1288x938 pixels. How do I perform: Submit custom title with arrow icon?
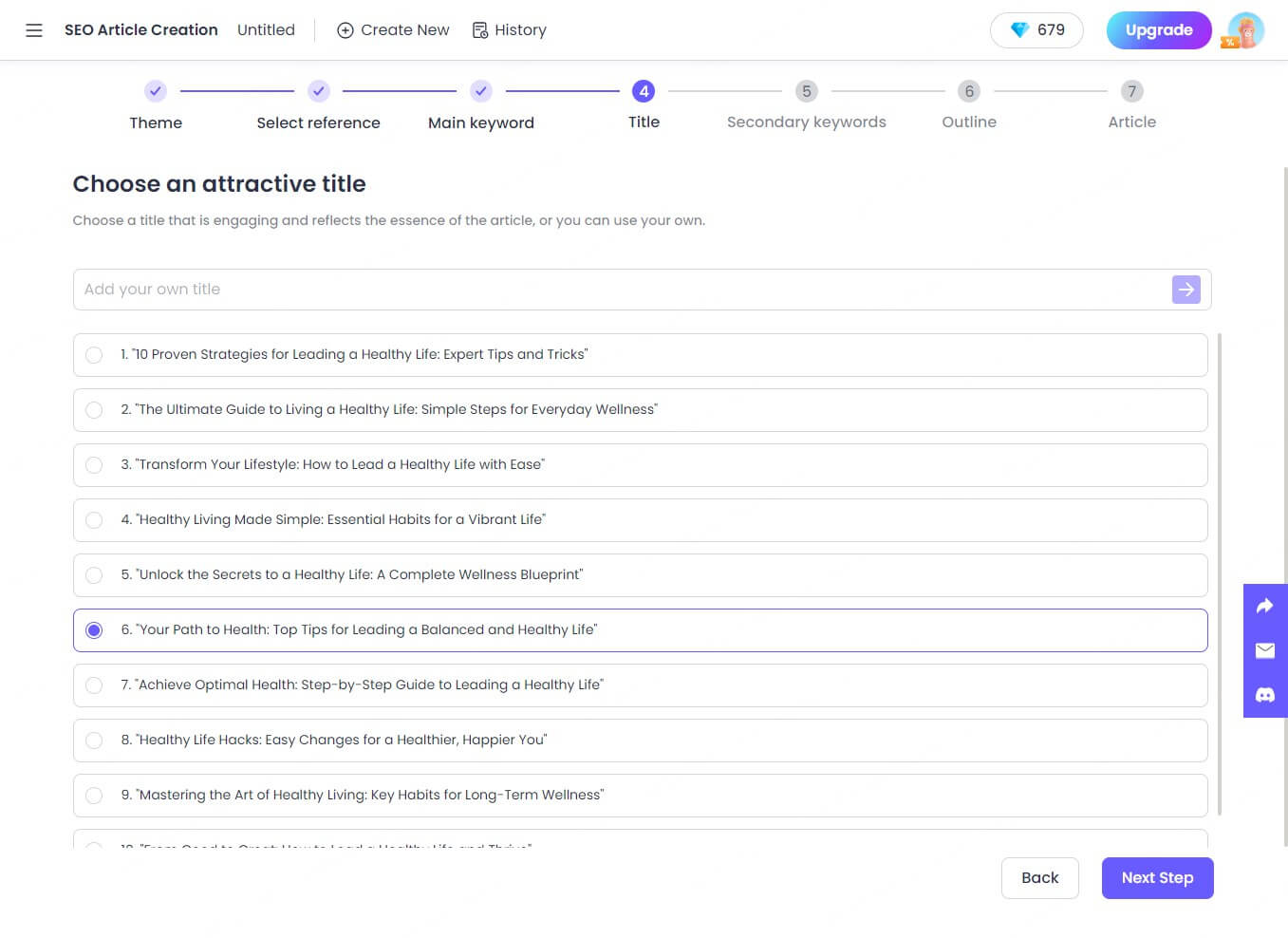(1185, 290)
